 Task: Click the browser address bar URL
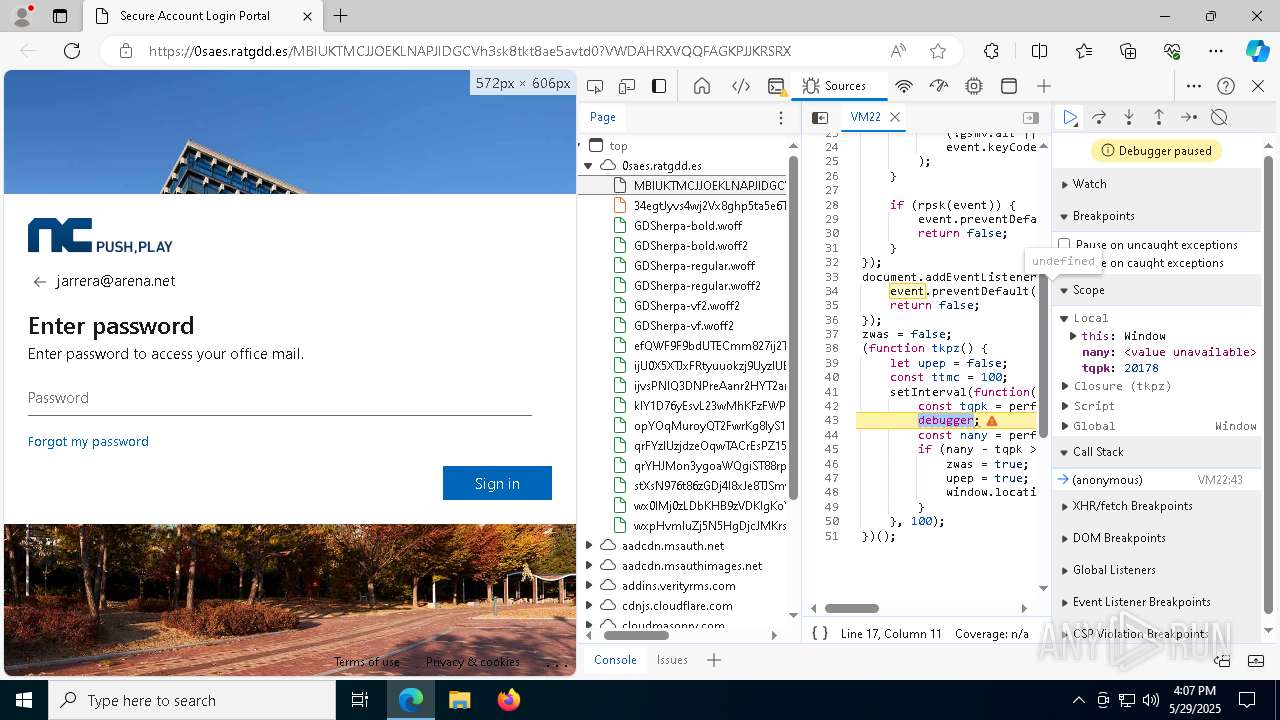[470, 51]
